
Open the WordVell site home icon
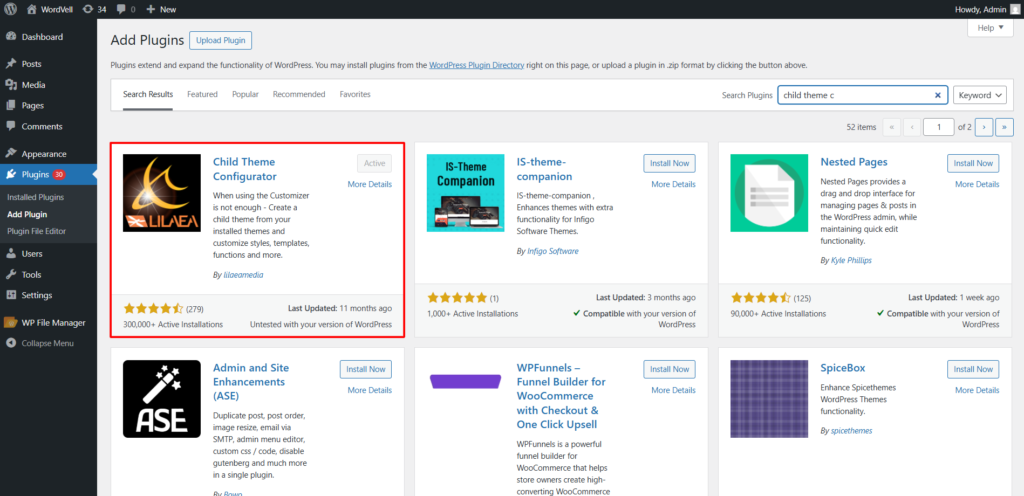31,9
